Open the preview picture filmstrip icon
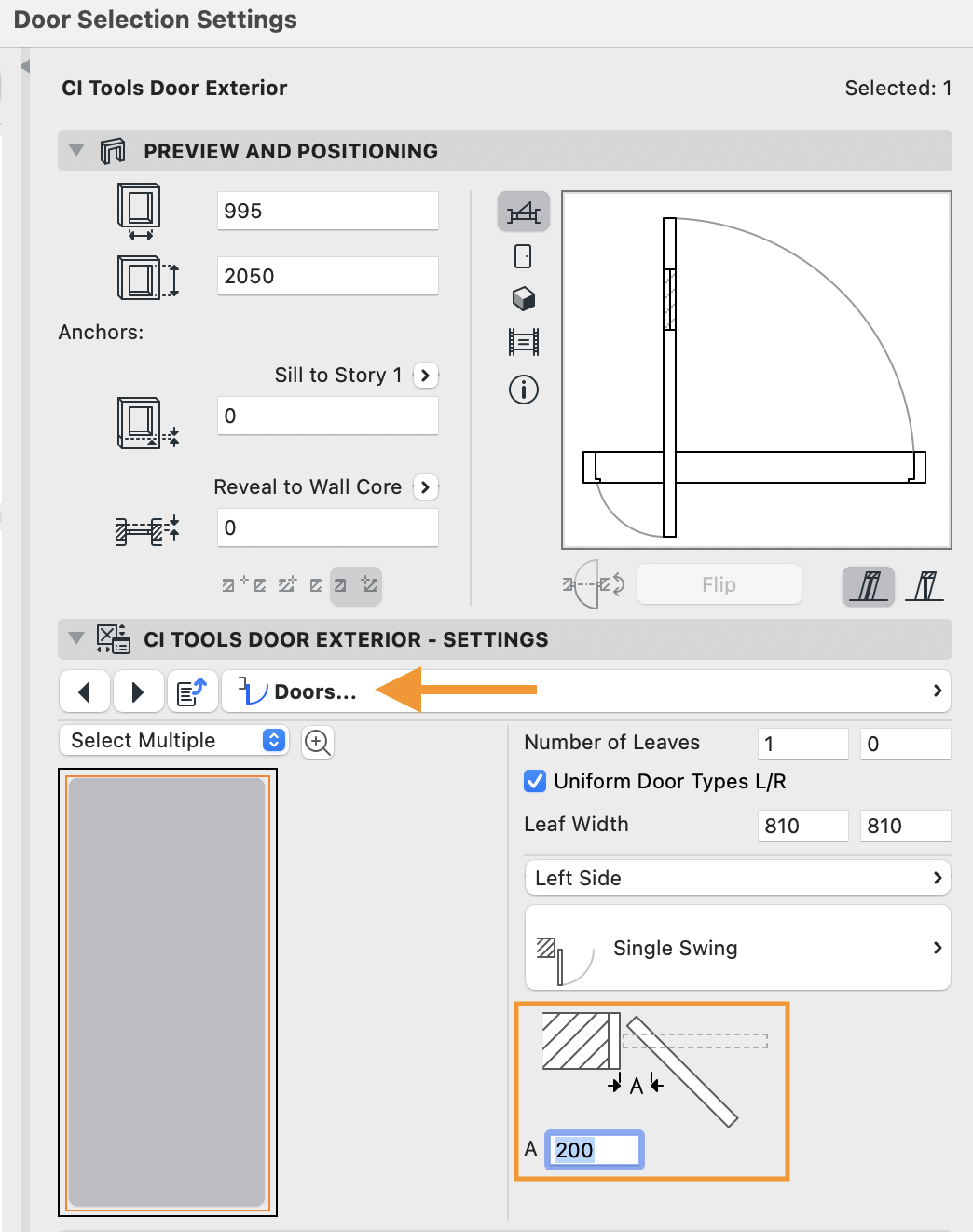Screen dimensions: 973x1232 [524, 342]
